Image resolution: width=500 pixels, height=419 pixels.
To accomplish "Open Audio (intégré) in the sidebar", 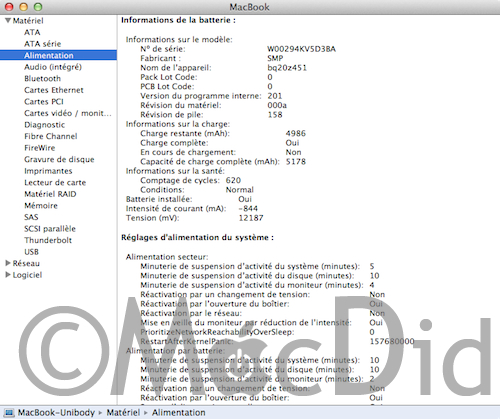I will tap(53, 67).
